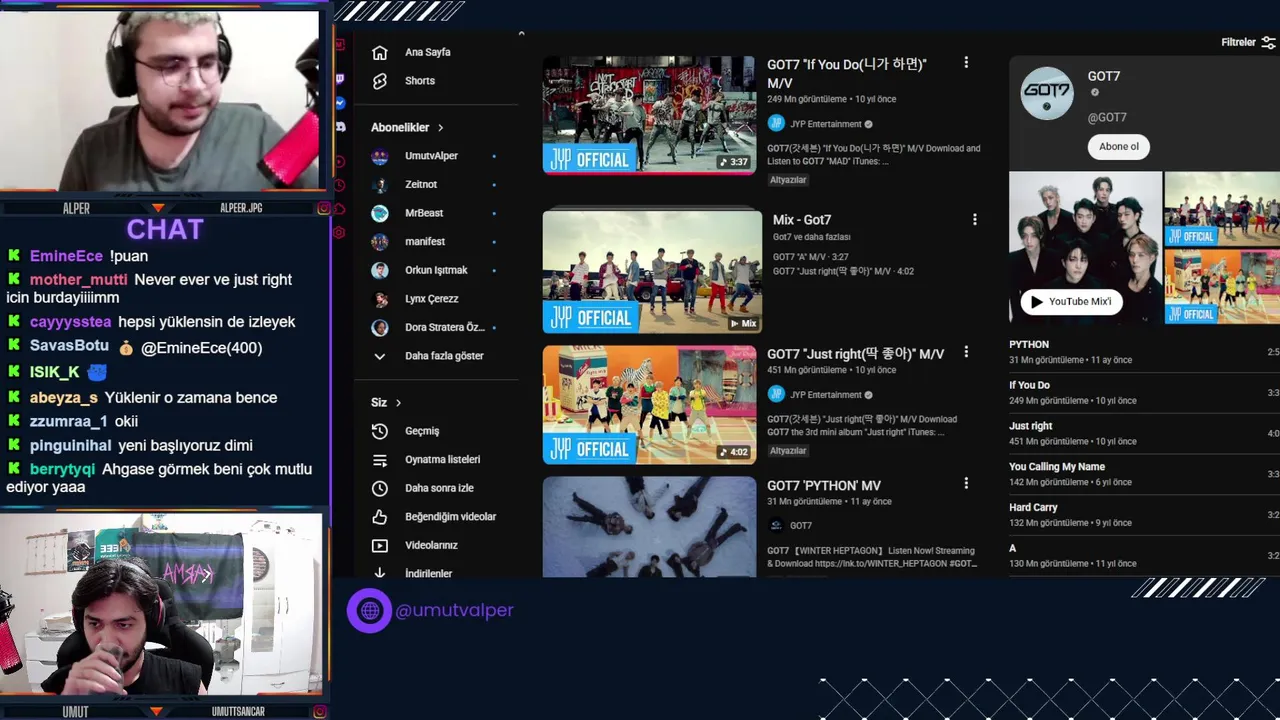Image resolution: width=1280 pixels, height=720 pixels.
Task: Open GOT7 round profile picture in channel card
Action: click(1047, 94)
